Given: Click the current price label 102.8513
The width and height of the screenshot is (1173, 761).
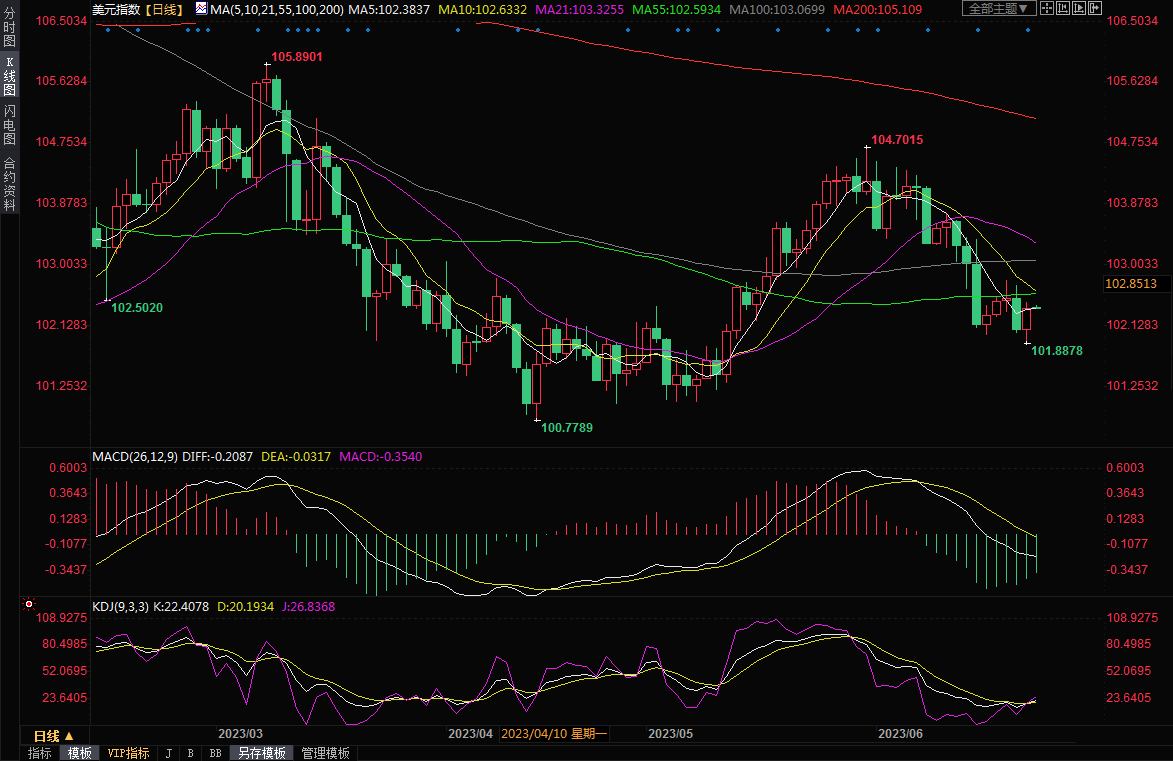Looking at the screenshot, I should (1131, 284).
